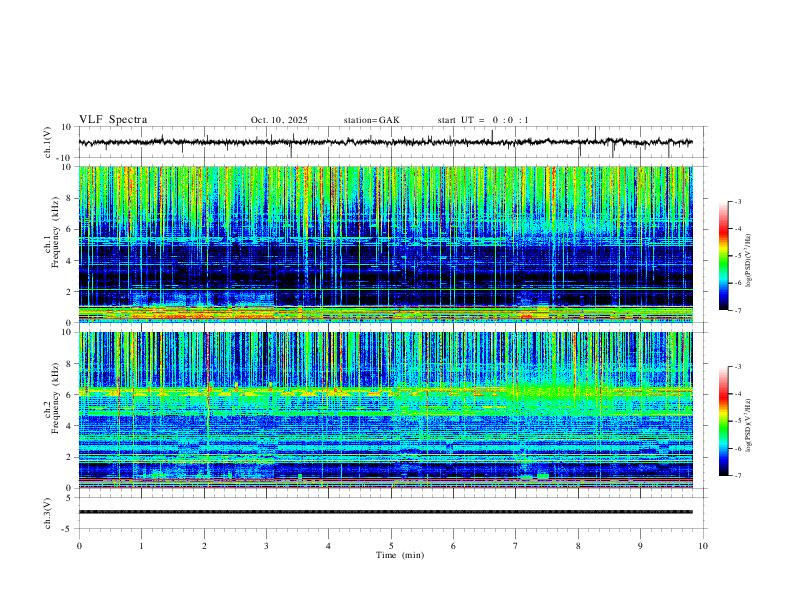Click time axis tick label "9"
Screen dimensions: 792x612
640,546
